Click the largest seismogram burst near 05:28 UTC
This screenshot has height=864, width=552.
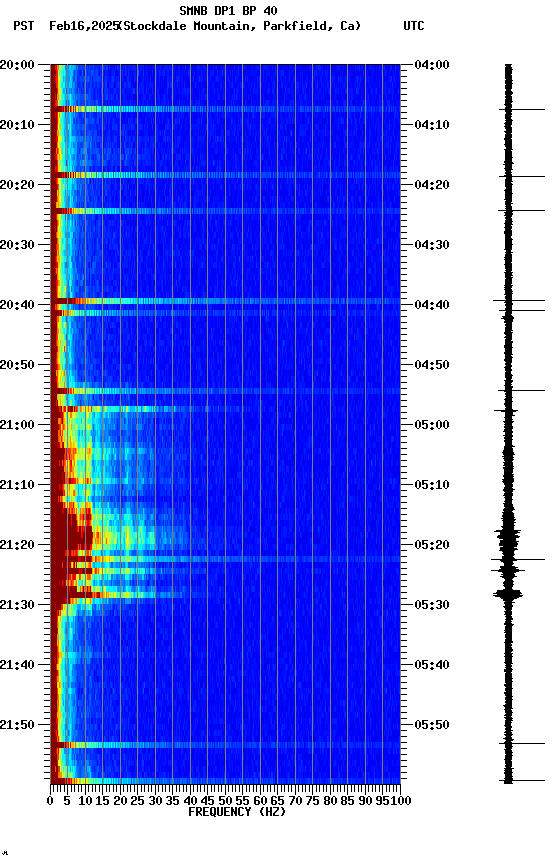click(508, 594)
